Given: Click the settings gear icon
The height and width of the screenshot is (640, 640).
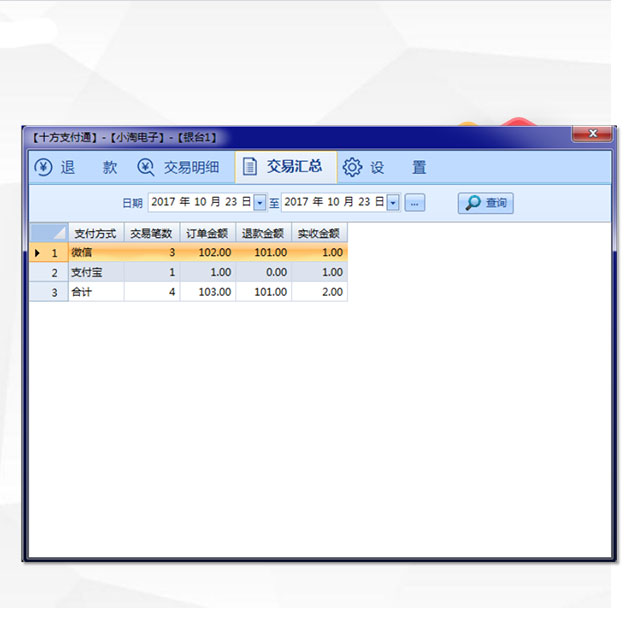Looking at the screenshot, I should pos(352,167).
